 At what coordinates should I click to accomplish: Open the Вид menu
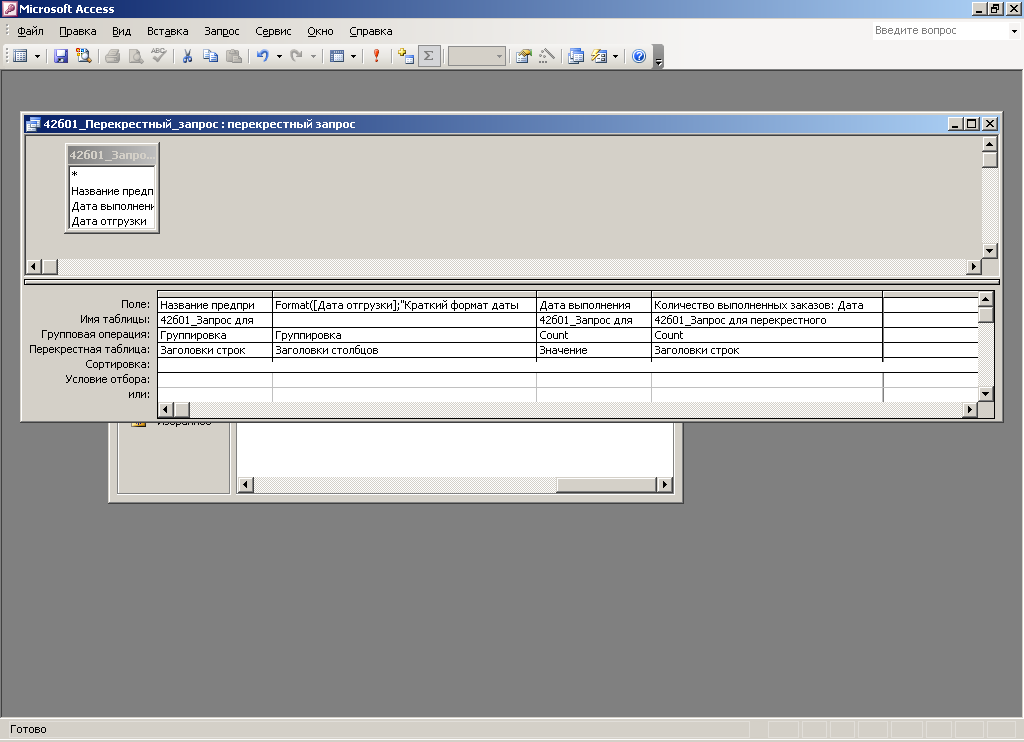coord(121,31)
